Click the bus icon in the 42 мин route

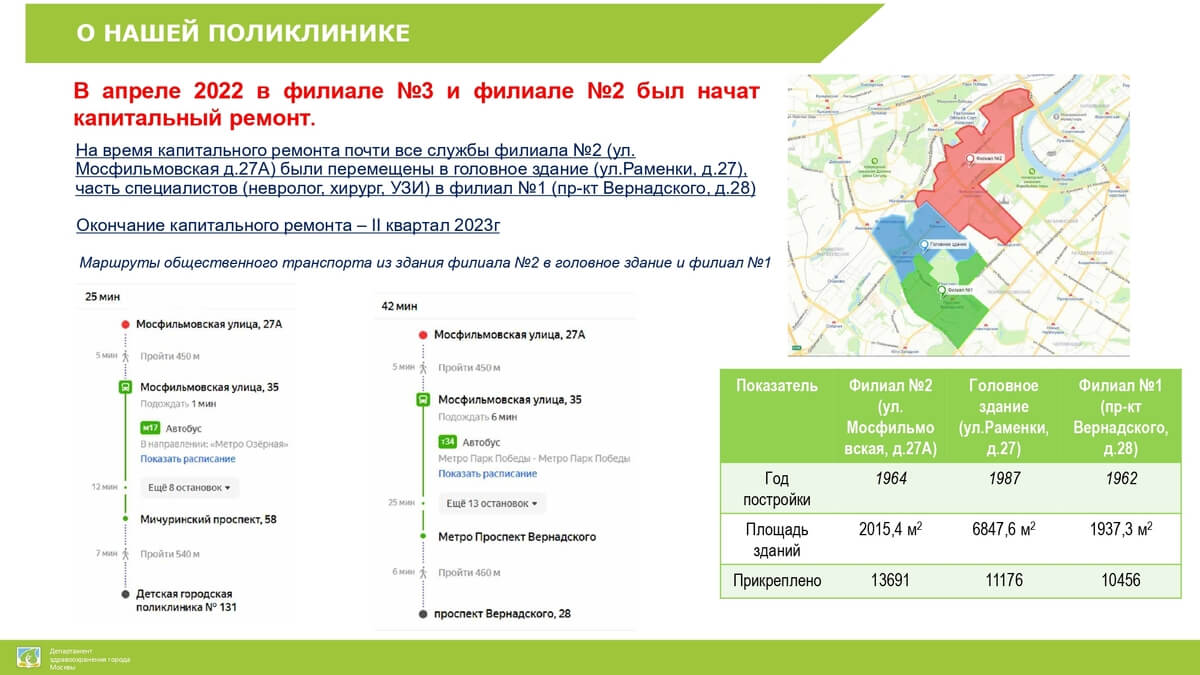[x=422, y=400]
